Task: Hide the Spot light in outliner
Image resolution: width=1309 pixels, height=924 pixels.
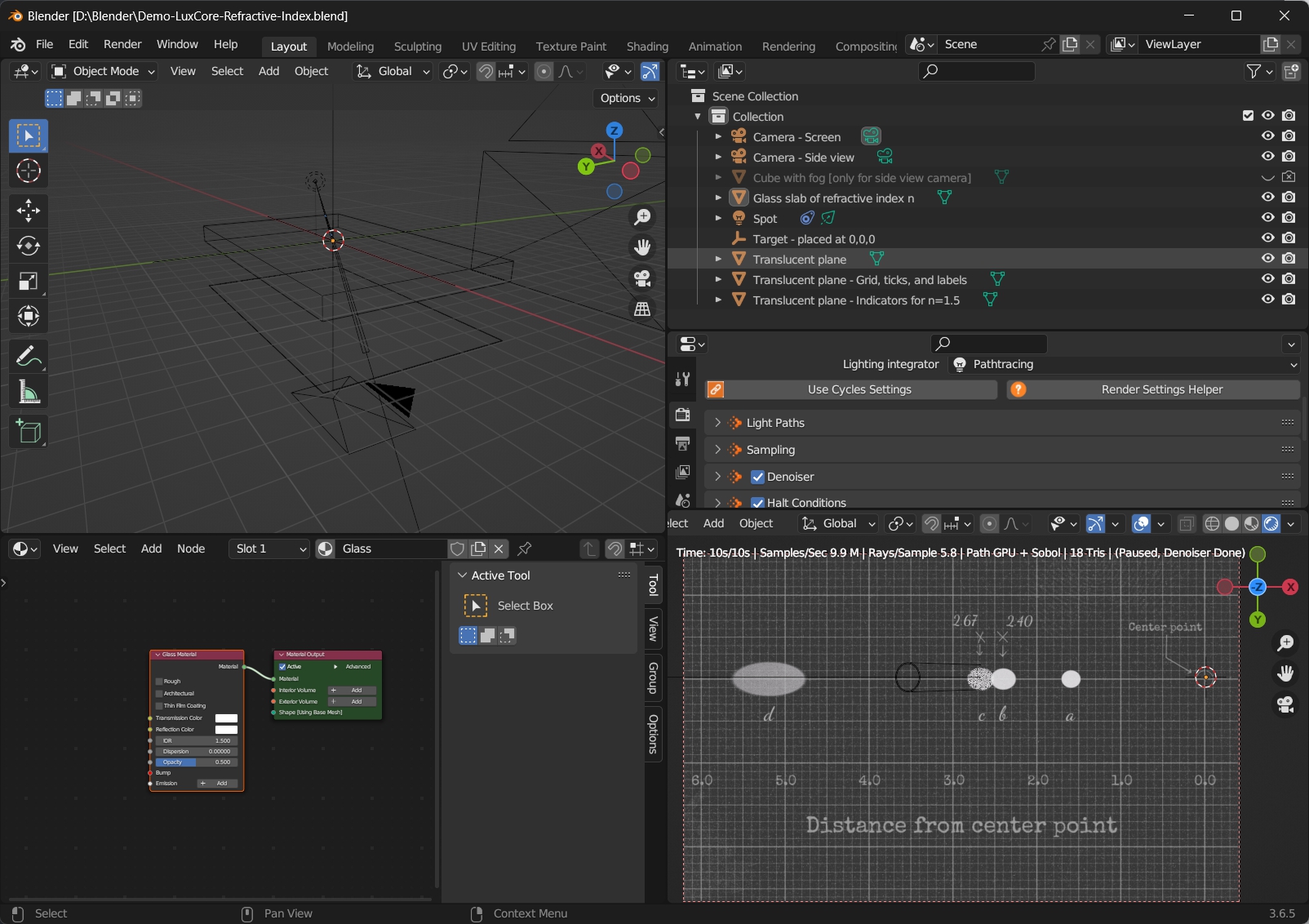Action: click(1267, 218)
